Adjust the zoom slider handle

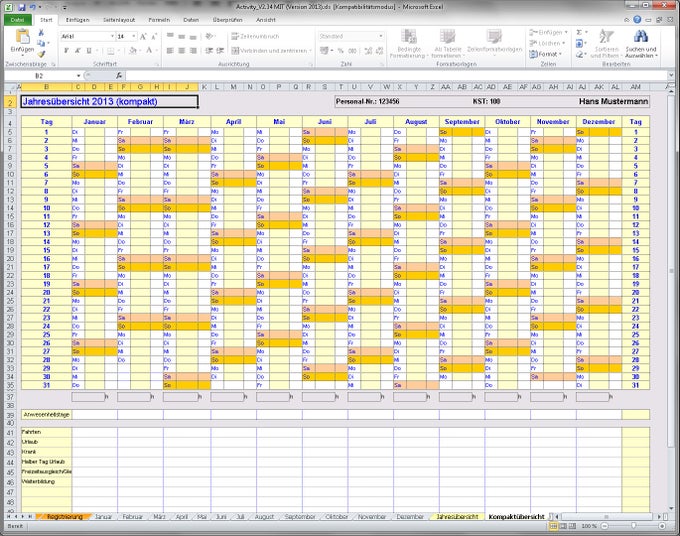point(633,526)
